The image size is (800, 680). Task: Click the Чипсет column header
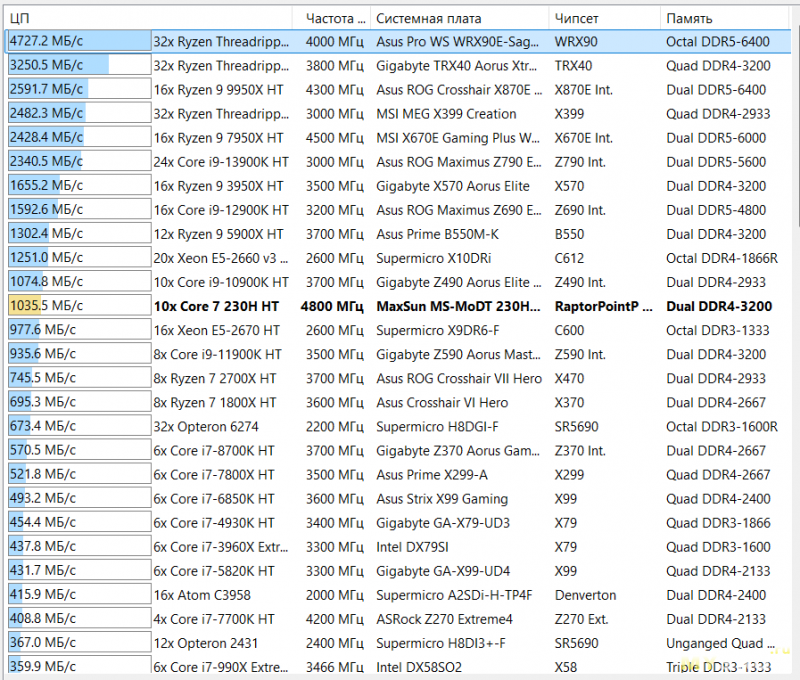[x=605, y=18]
